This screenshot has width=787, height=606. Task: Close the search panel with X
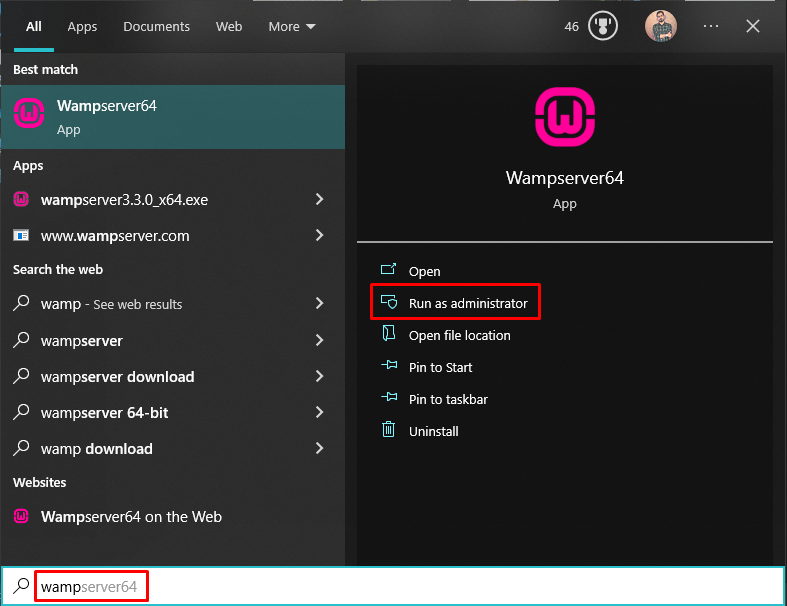click(753, 26)
